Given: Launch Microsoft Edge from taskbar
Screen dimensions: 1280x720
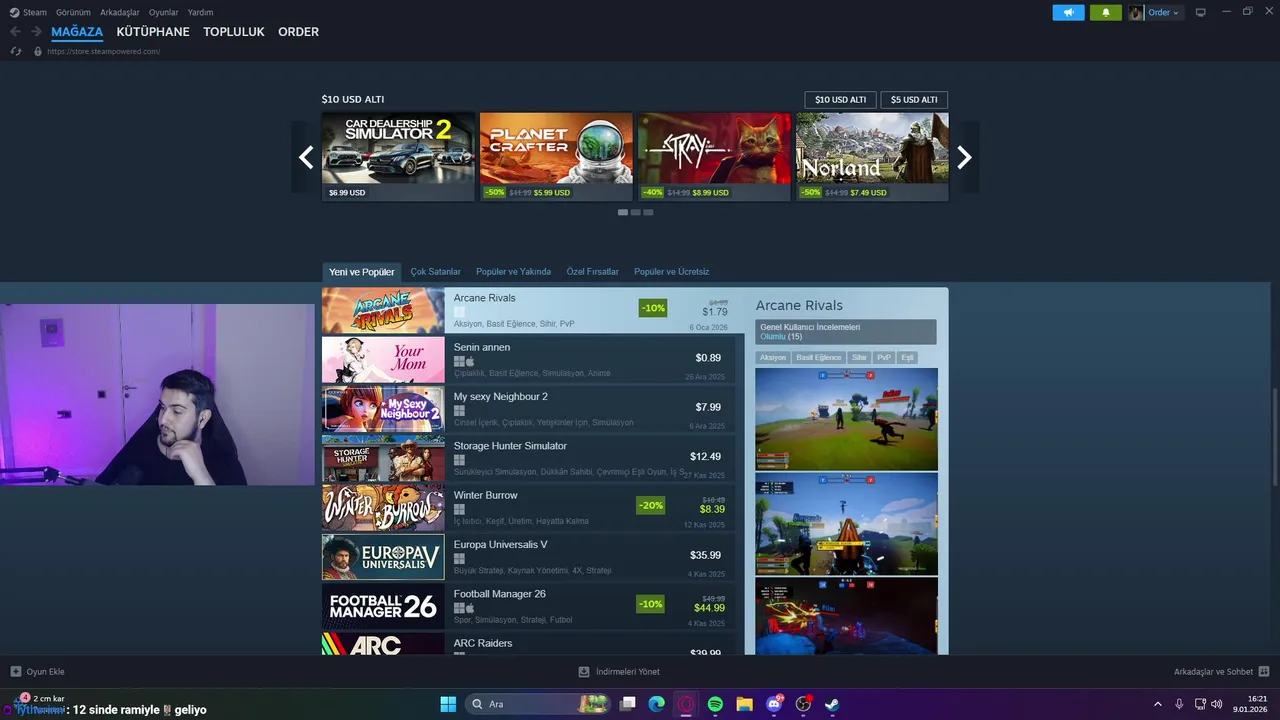Looking at the screenshot, I should [x=657, y=704].
